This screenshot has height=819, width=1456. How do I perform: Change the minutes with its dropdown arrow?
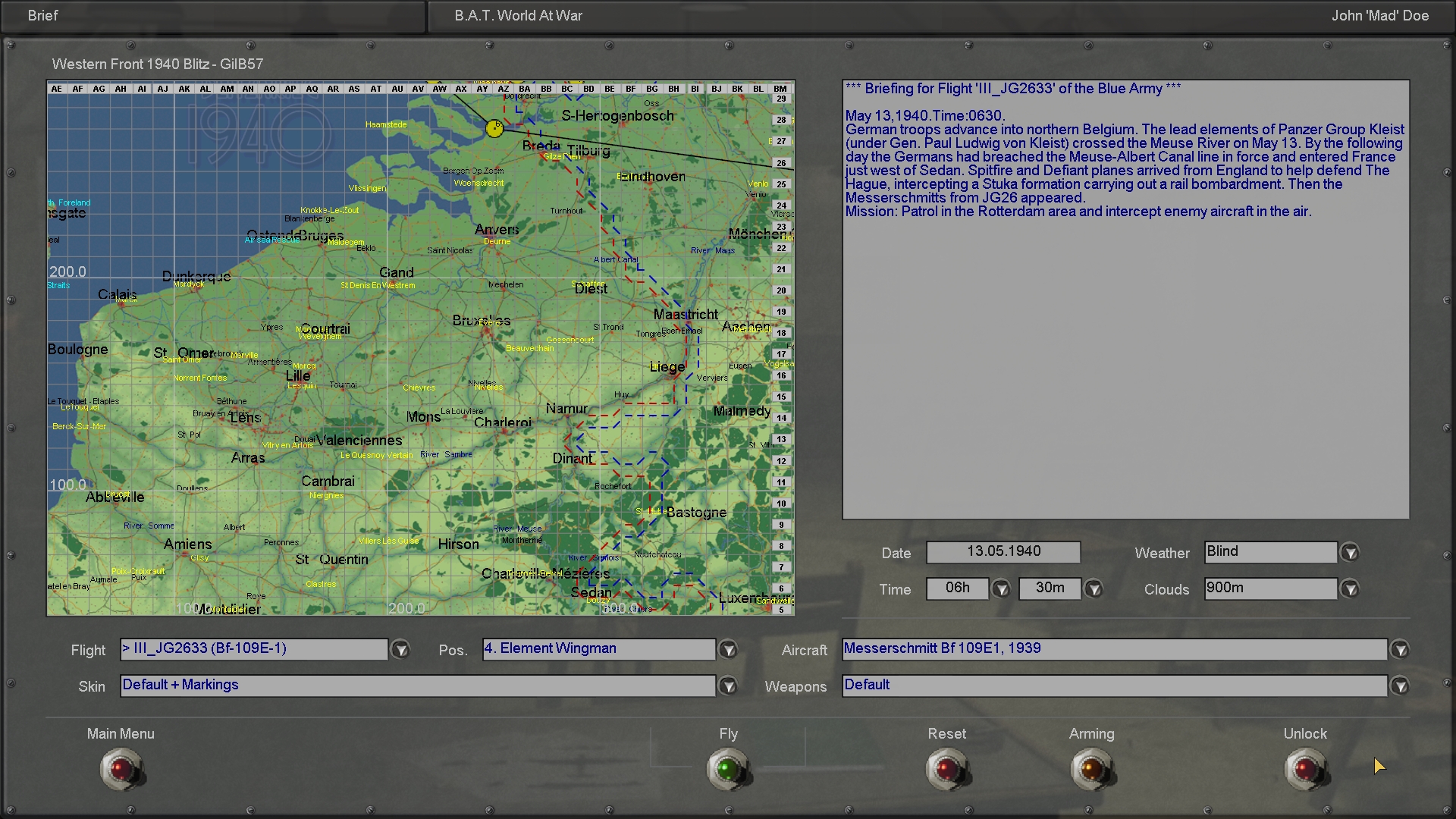[1093, 589]
